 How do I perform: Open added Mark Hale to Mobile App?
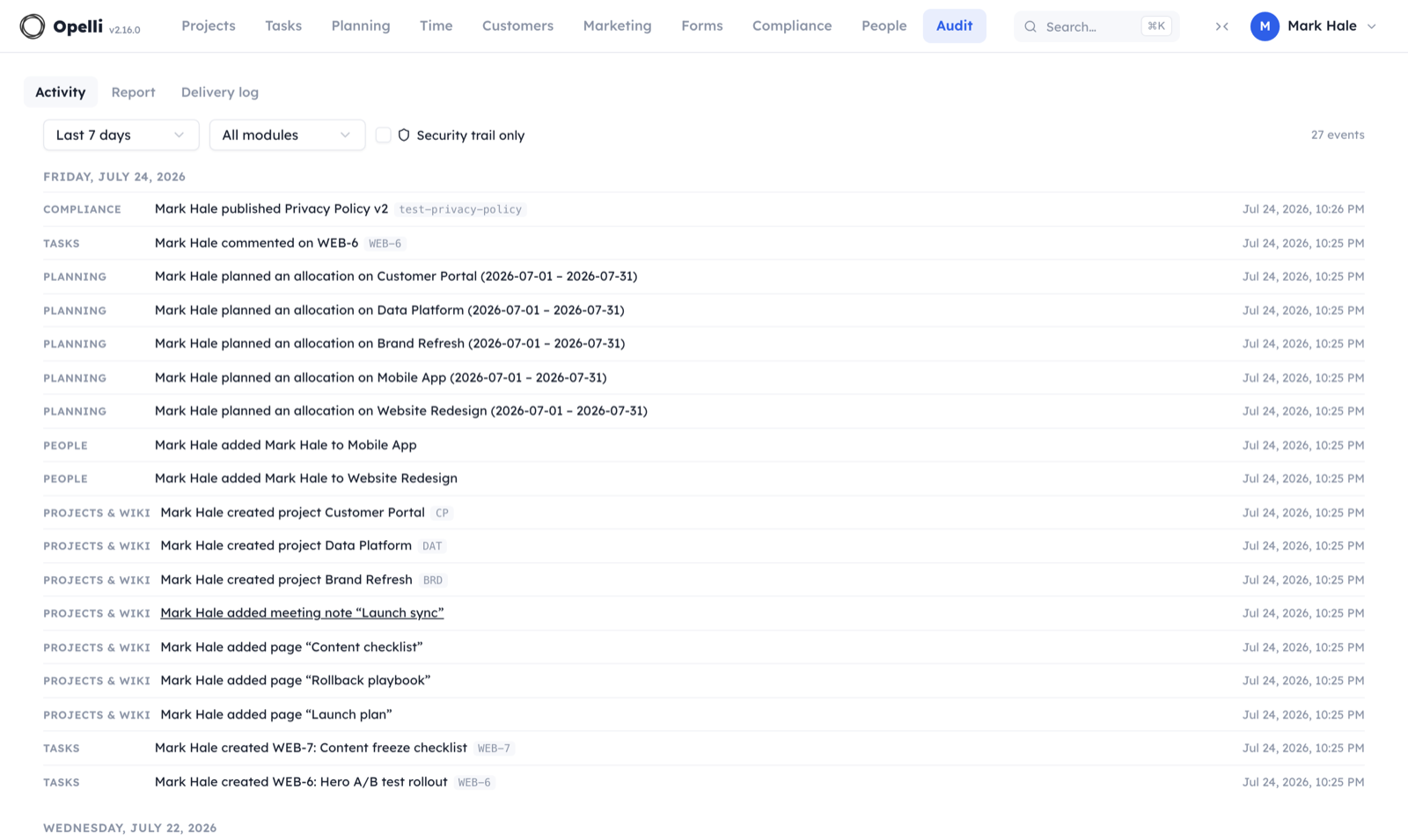pos(285,445)
